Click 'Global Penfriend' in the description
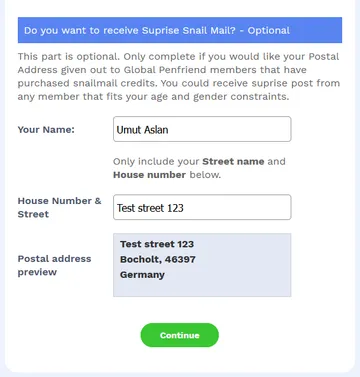 tap(166, 70)
